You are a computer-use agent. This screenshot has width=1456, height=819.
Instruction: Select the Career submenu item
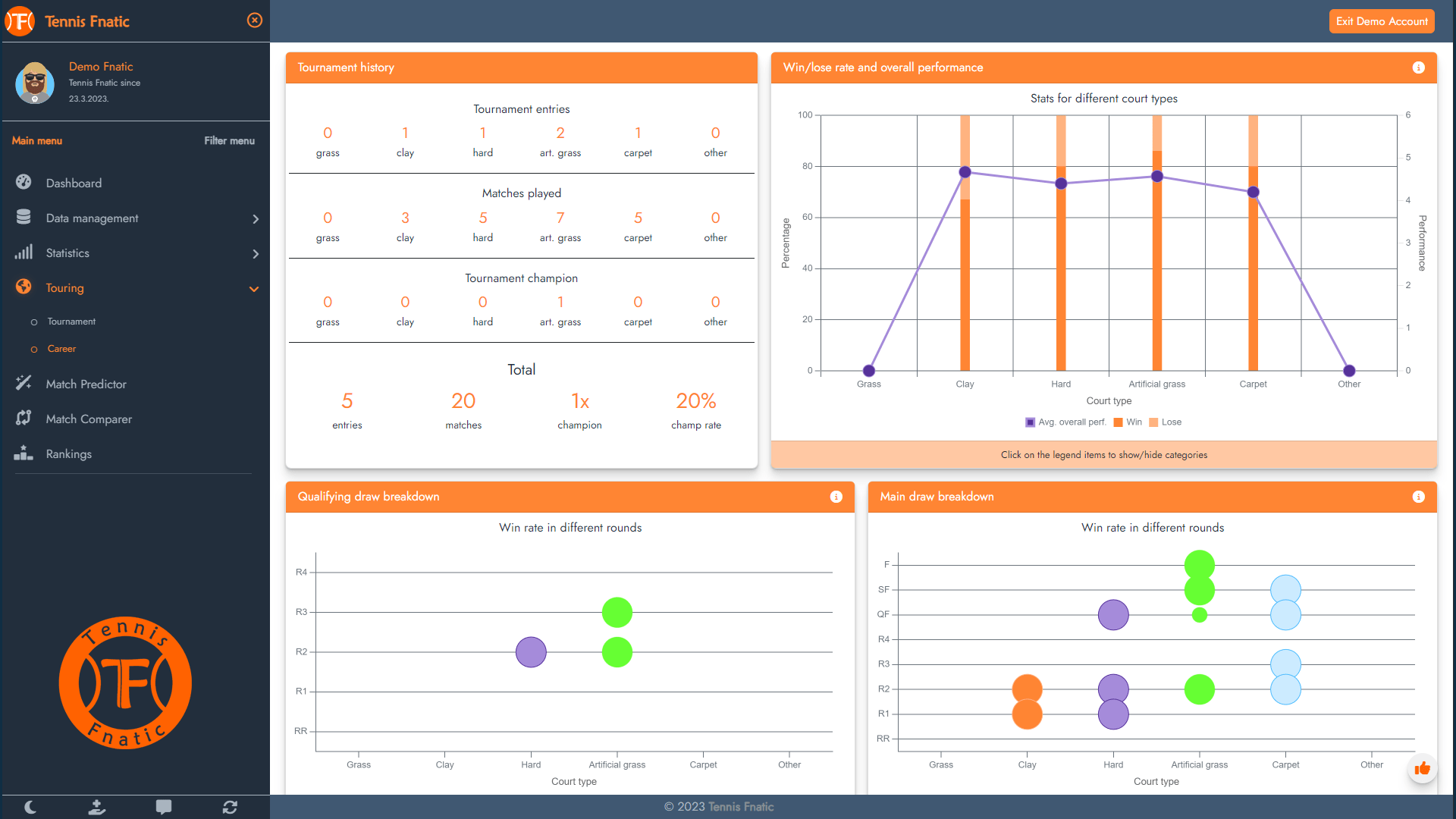(x=61, y=349)
